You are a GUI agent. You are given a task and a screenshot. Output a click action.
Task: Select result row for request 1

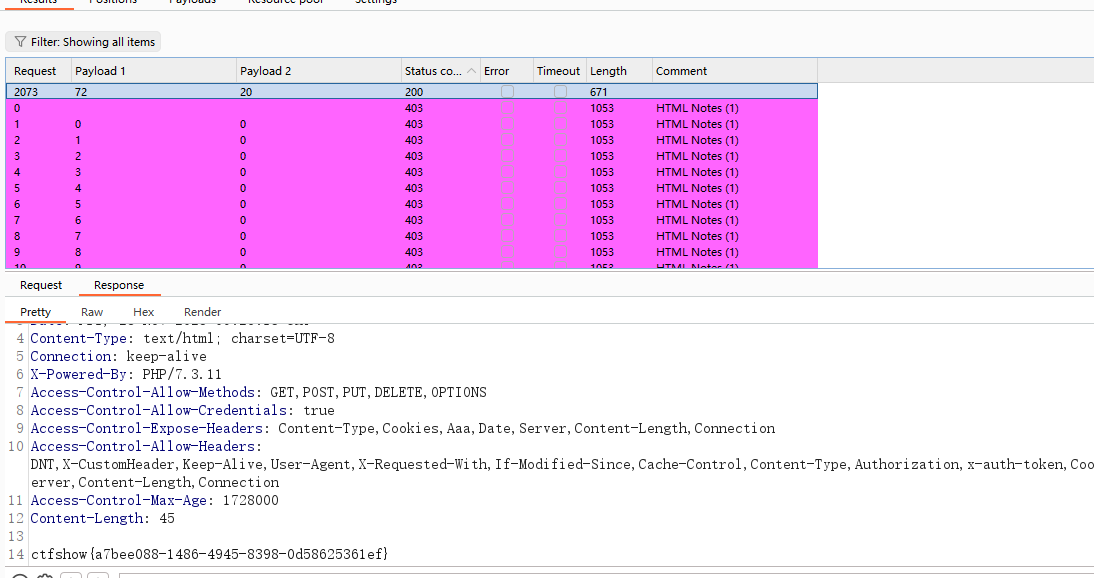pos(412,124)
